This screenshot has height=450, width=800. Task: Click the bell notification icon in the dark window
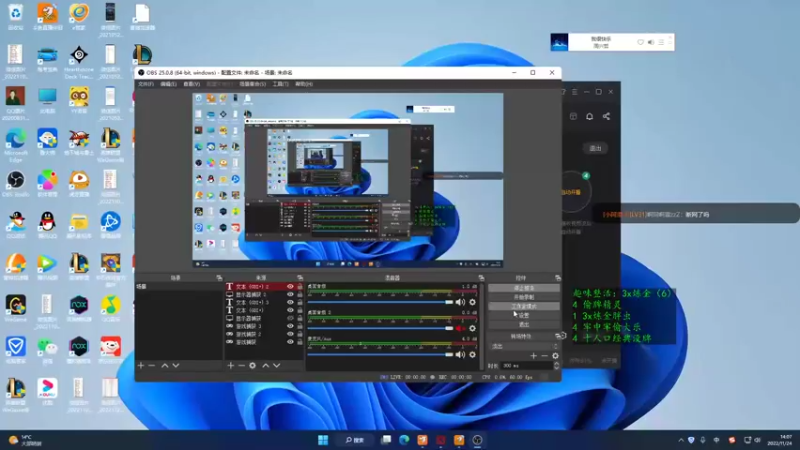(589, 116)
